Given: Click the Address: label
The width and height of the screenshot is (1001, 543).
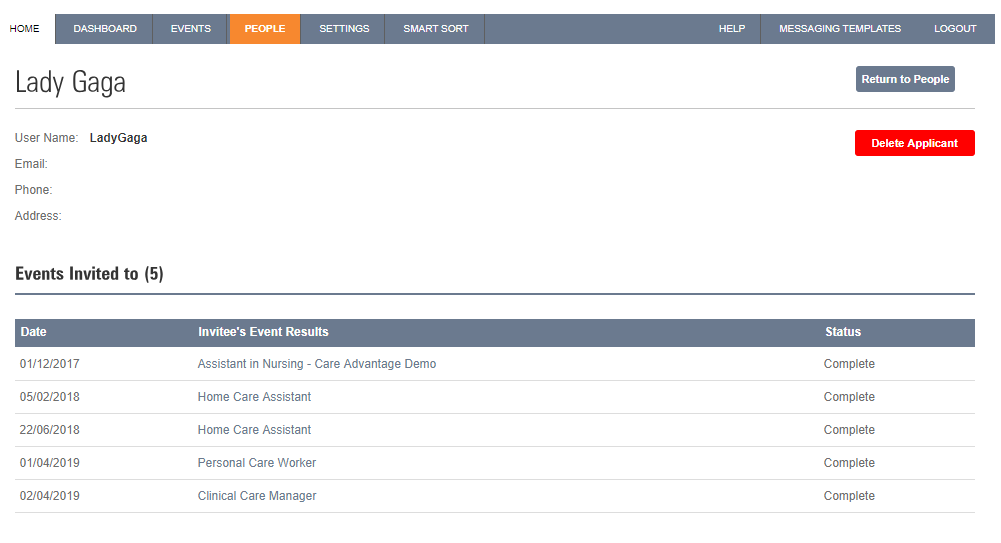Looking at the screenshot, I should [x=38, y=216].
